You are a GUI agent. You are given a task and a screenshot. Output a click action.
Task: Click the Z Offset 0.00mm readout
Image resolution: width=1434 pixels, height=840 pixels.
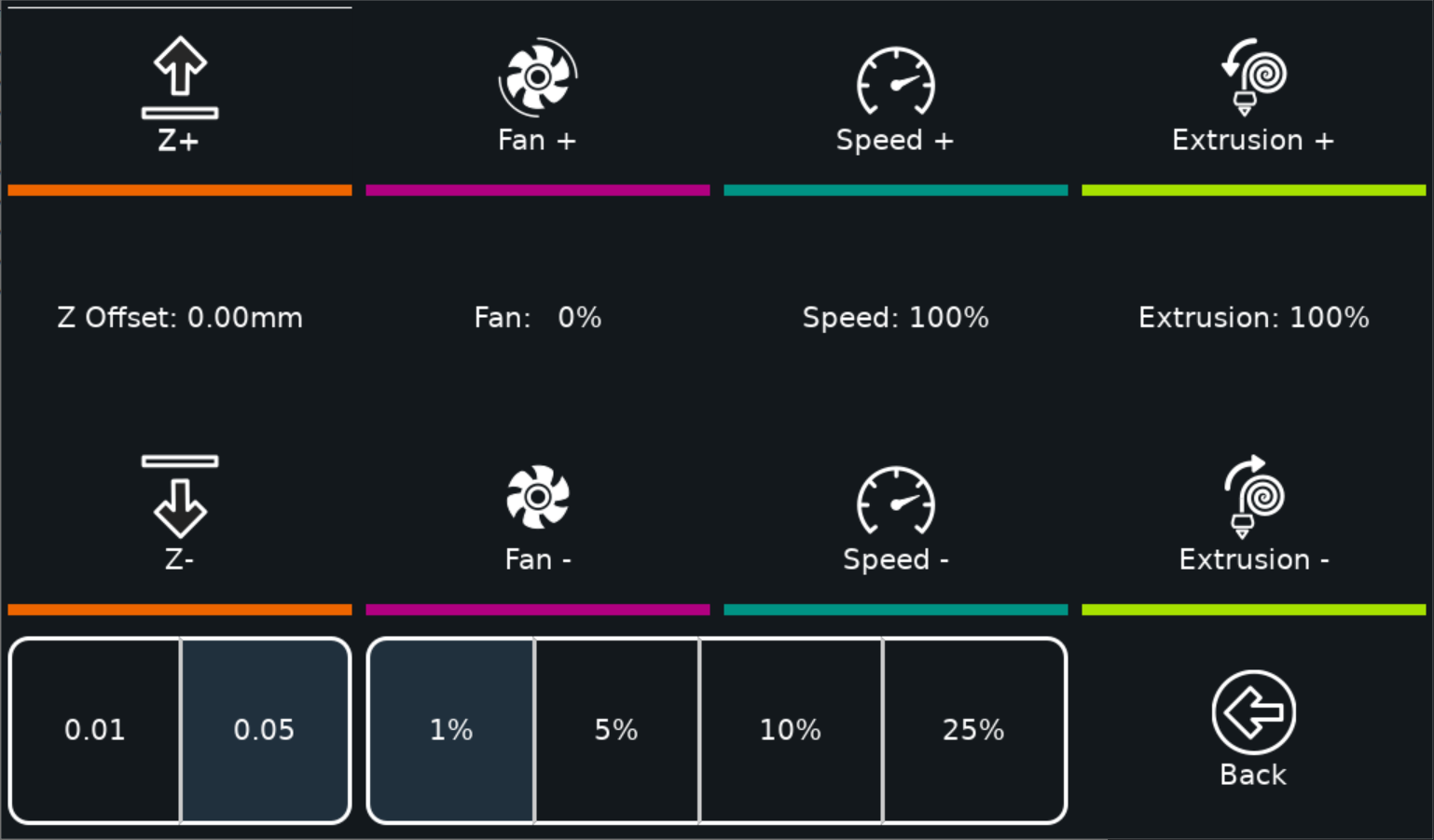pyautogui.click(x=180, y=318)
